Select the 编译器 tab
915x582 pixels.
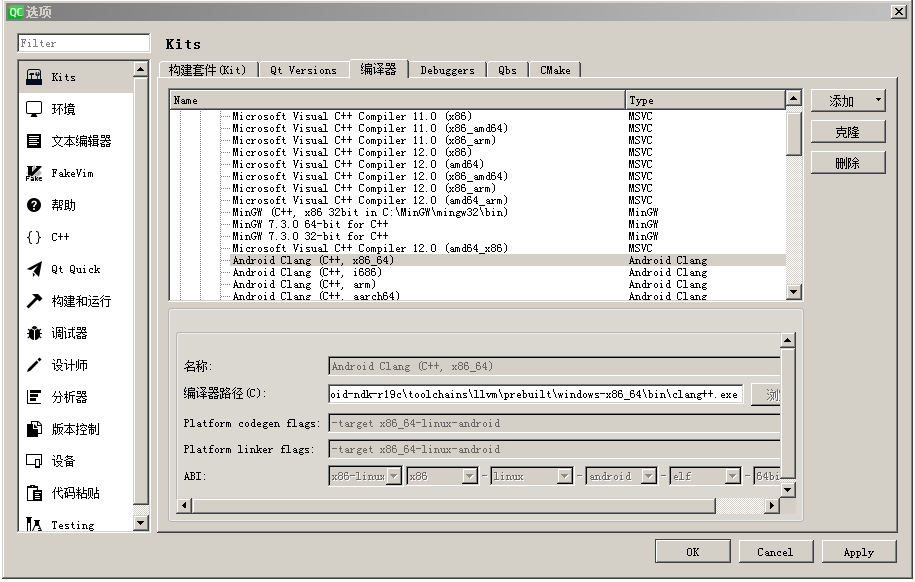tap(378, 69)
